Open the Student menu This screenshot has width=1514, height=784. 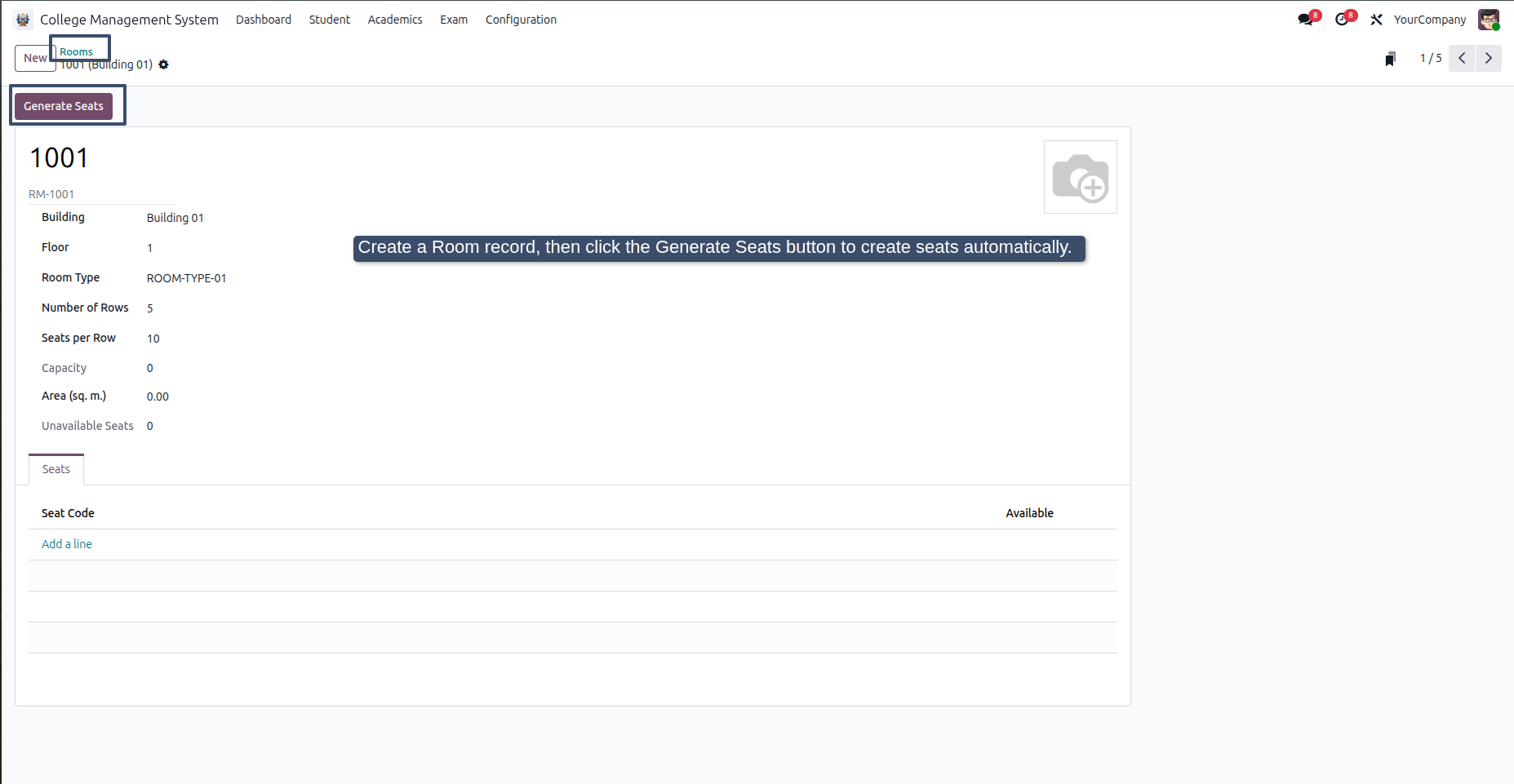(x=330, y=20)
